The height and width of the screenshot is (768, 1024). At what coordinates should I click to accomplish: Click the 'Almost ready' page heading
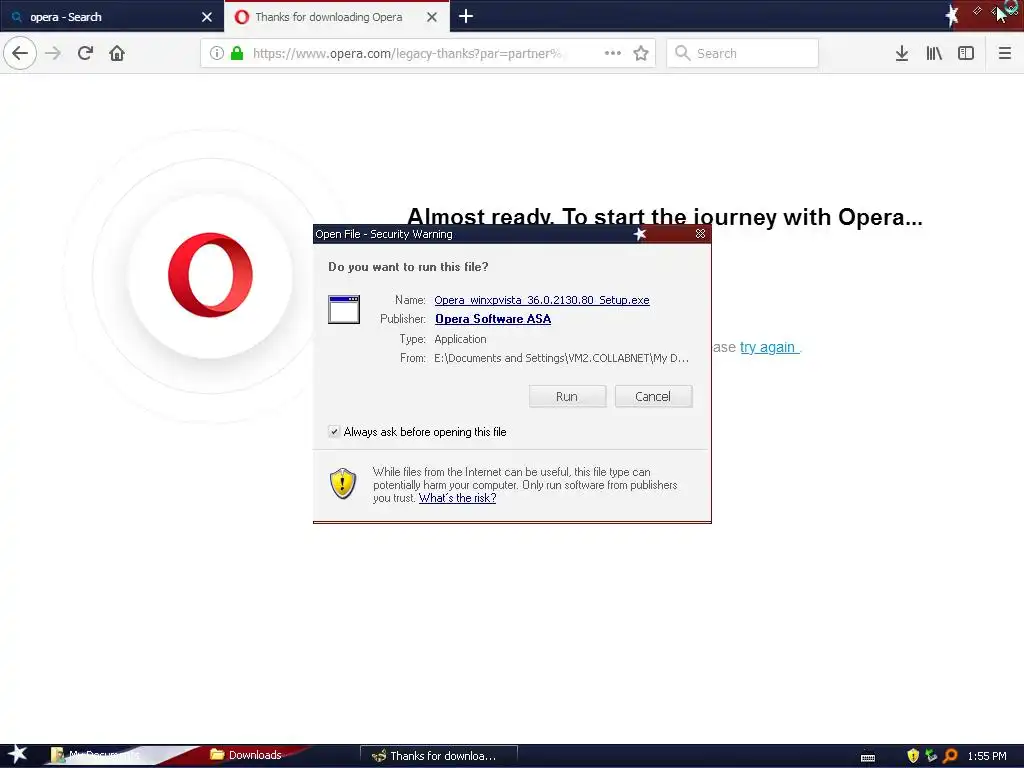(664, 216)
